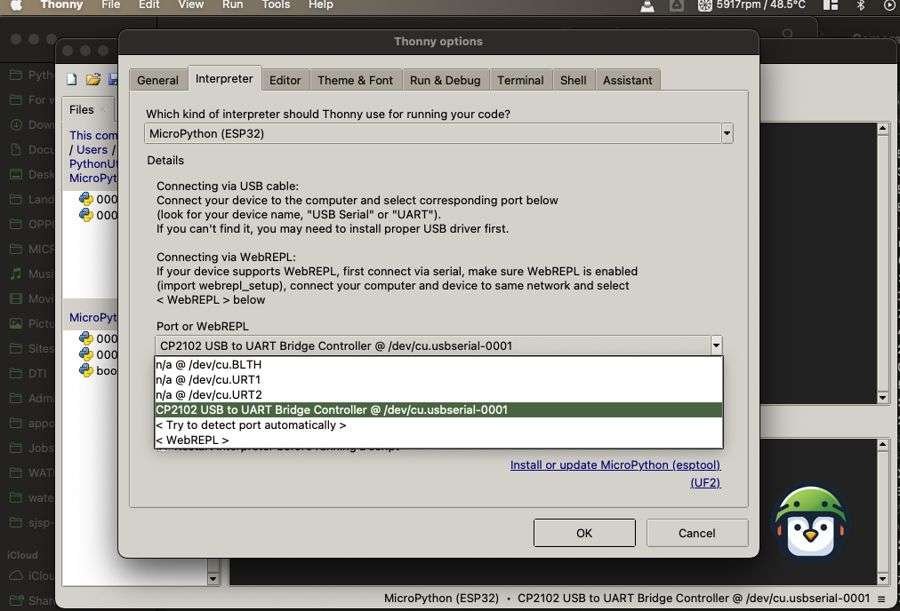
Task: Switch to the General tab
Action: (158, 80)
